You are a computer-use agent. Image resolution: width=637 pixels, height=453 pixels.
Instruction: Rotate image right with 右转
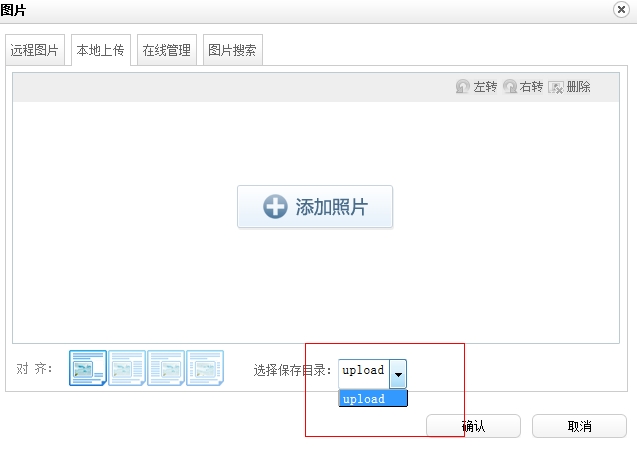[523, 87]
